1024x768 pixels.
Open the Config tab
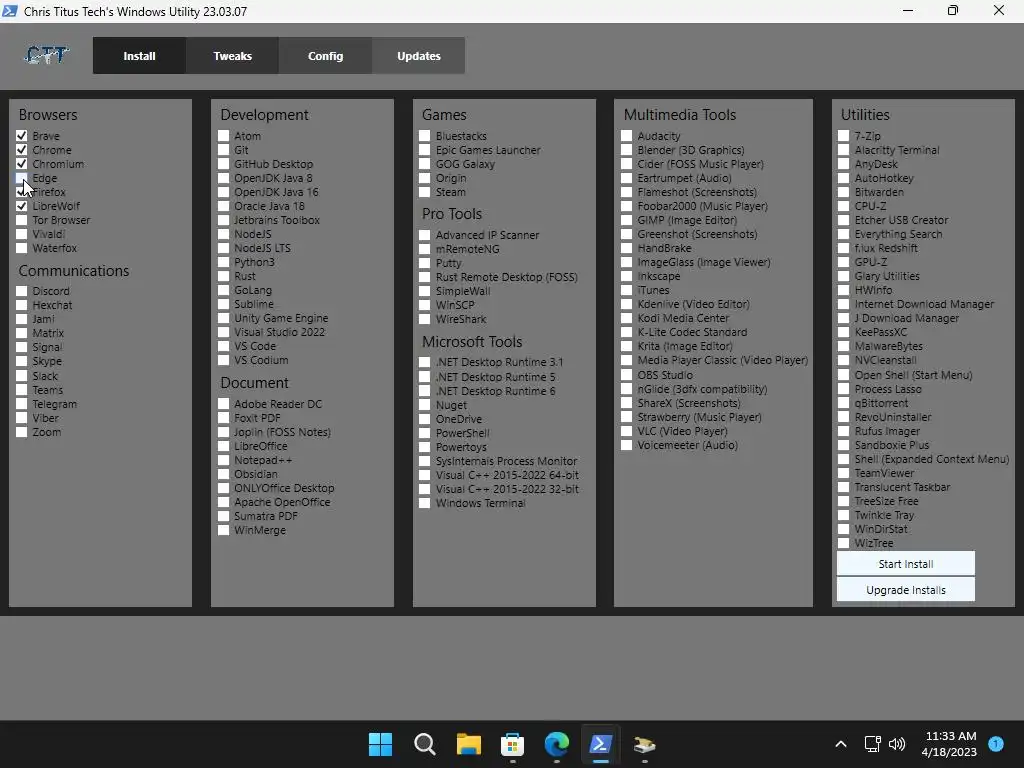pos(325,56)
